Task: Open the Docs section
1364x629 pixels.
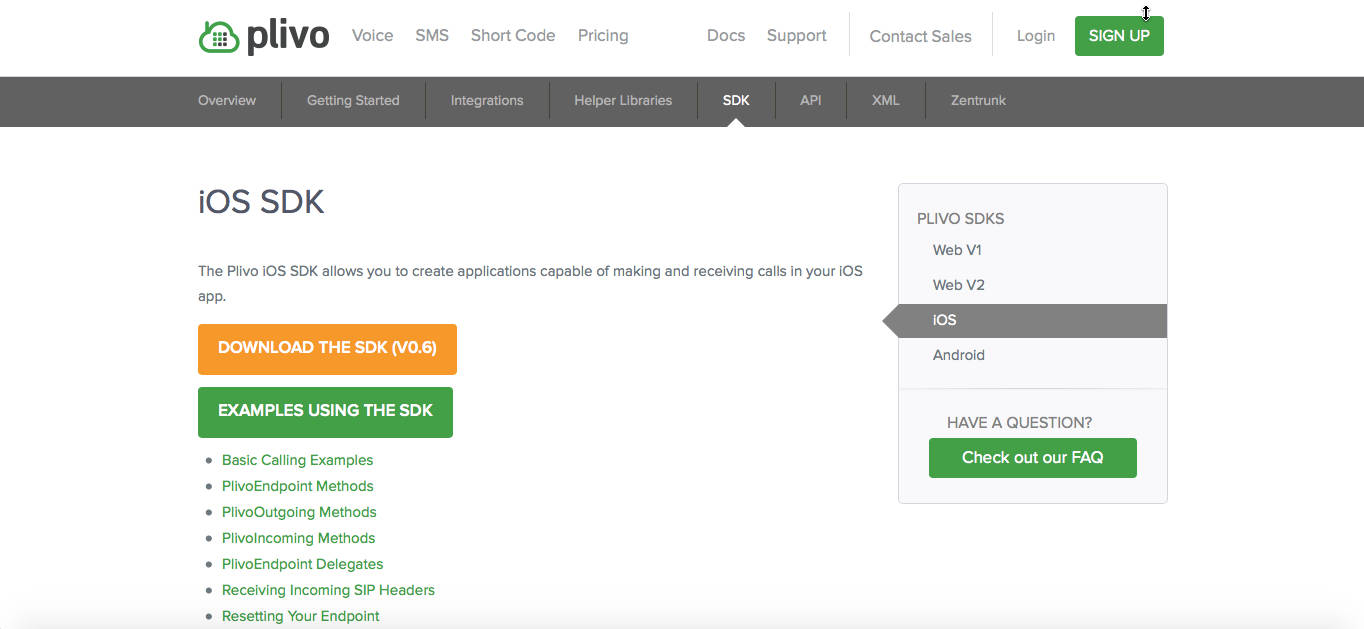Action: click(x=726, y=35)
